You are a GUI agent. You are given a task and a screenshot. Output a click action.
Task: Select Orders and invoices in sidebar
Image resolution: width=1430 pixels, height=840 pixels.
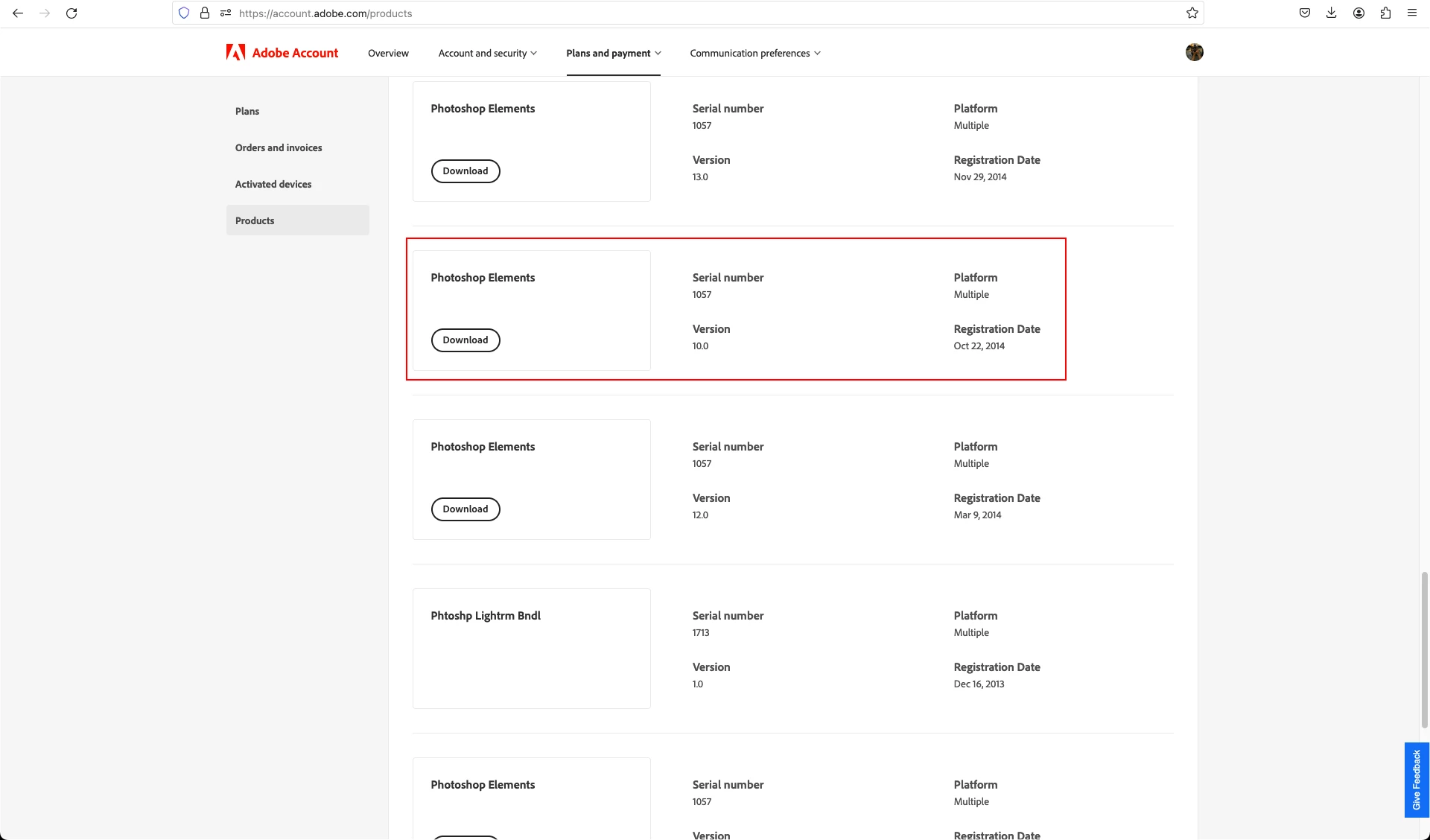click(279, 148)
